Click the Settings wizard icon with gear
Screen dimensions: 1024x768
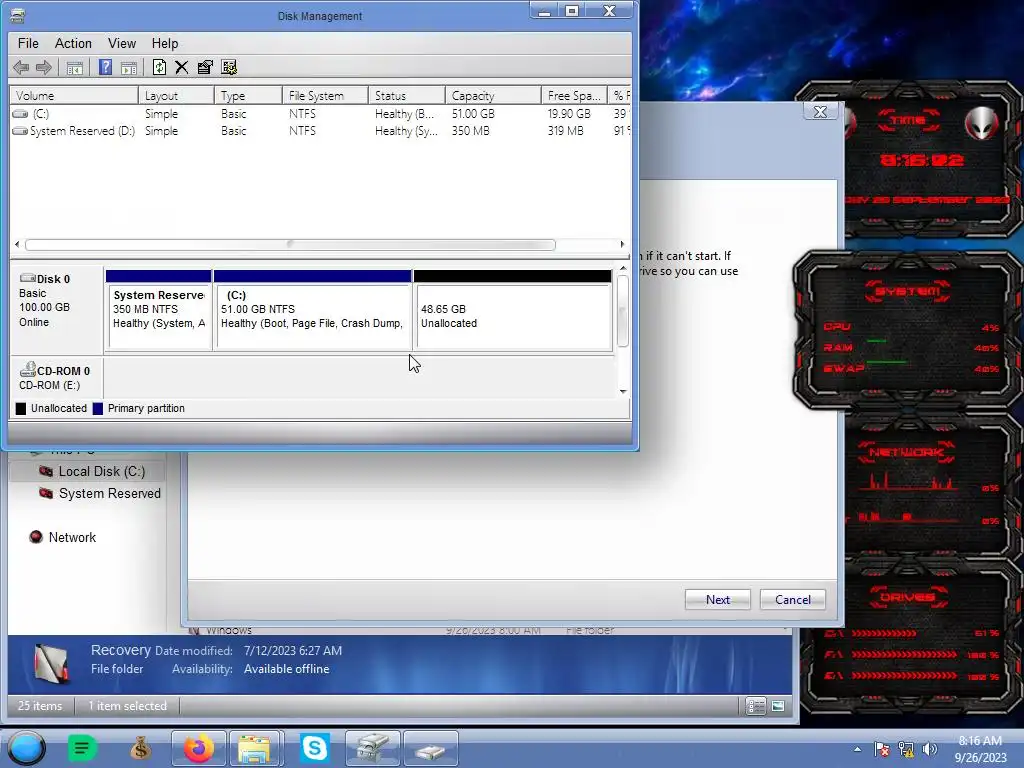tap(229, 67)
